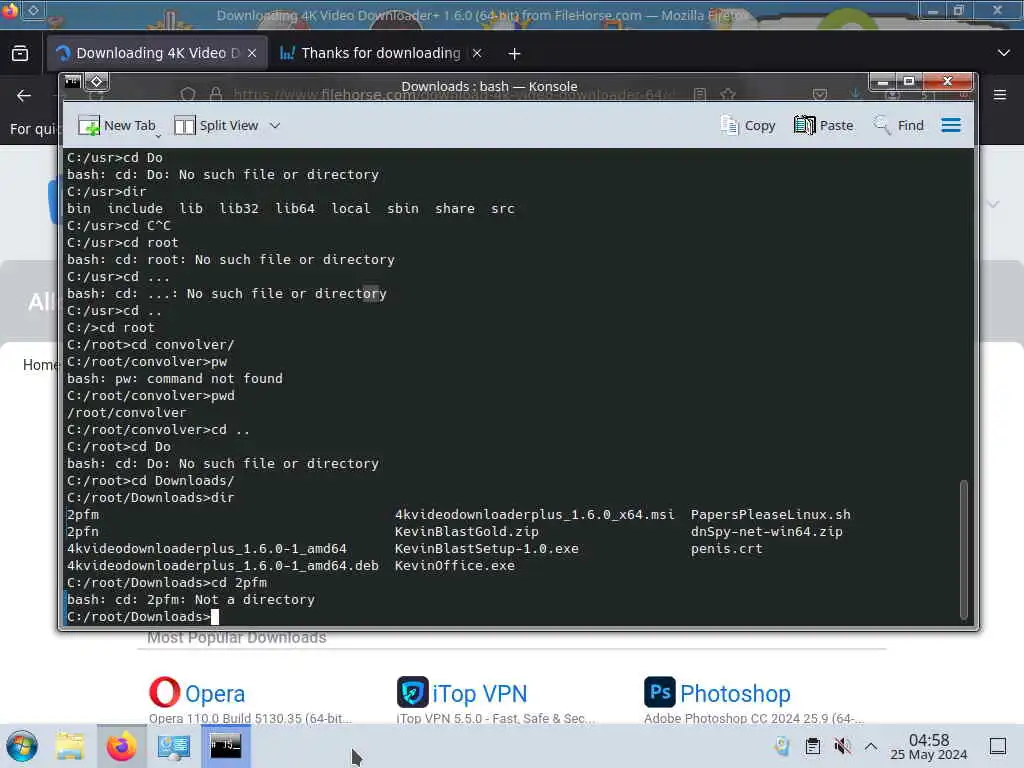The width and height of the screenshot is (1024, 768).
Task: Activate Konsole taskbar icon
Action: coord(225,745)
